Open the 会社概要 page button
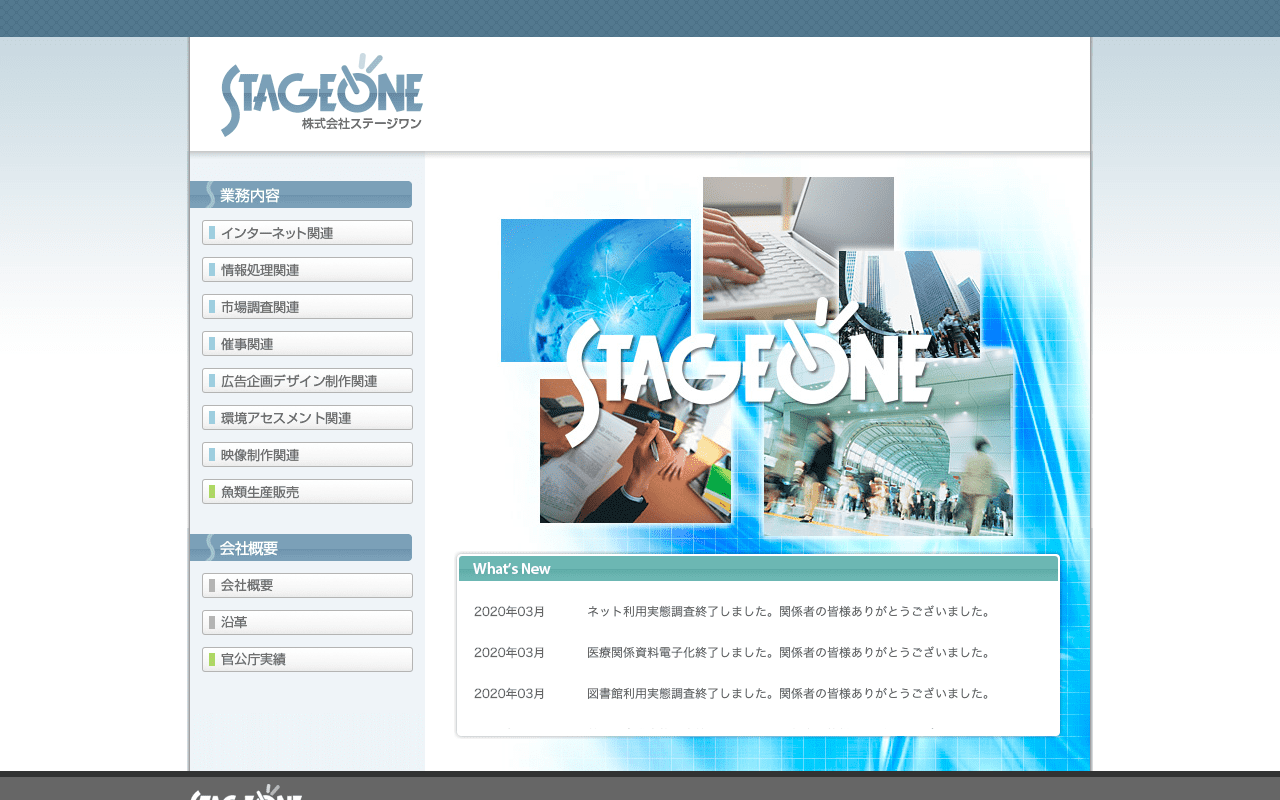The image size is (1280, 800). (x=307, y=586)
